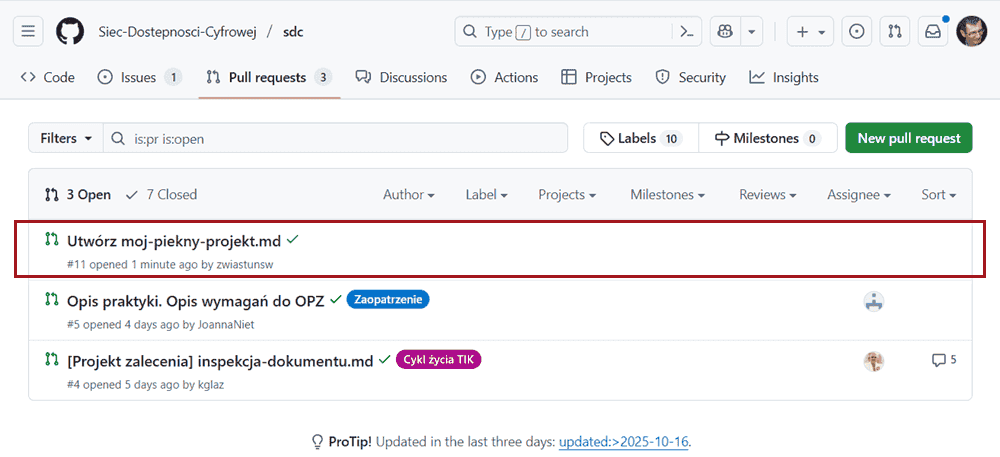This screenshot has width=1000, height=457.
Task: Open the Sort dropdown
Action: (938, 195)
